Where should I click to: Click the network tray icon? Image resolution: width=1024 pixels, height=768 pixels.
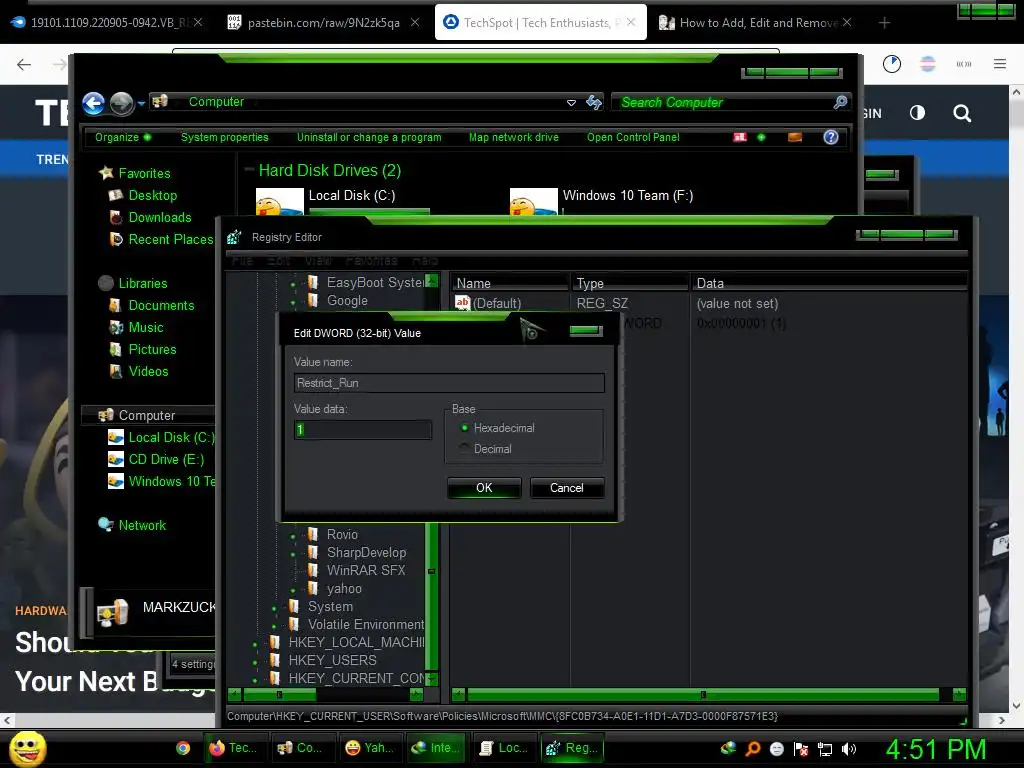(825, 748)
